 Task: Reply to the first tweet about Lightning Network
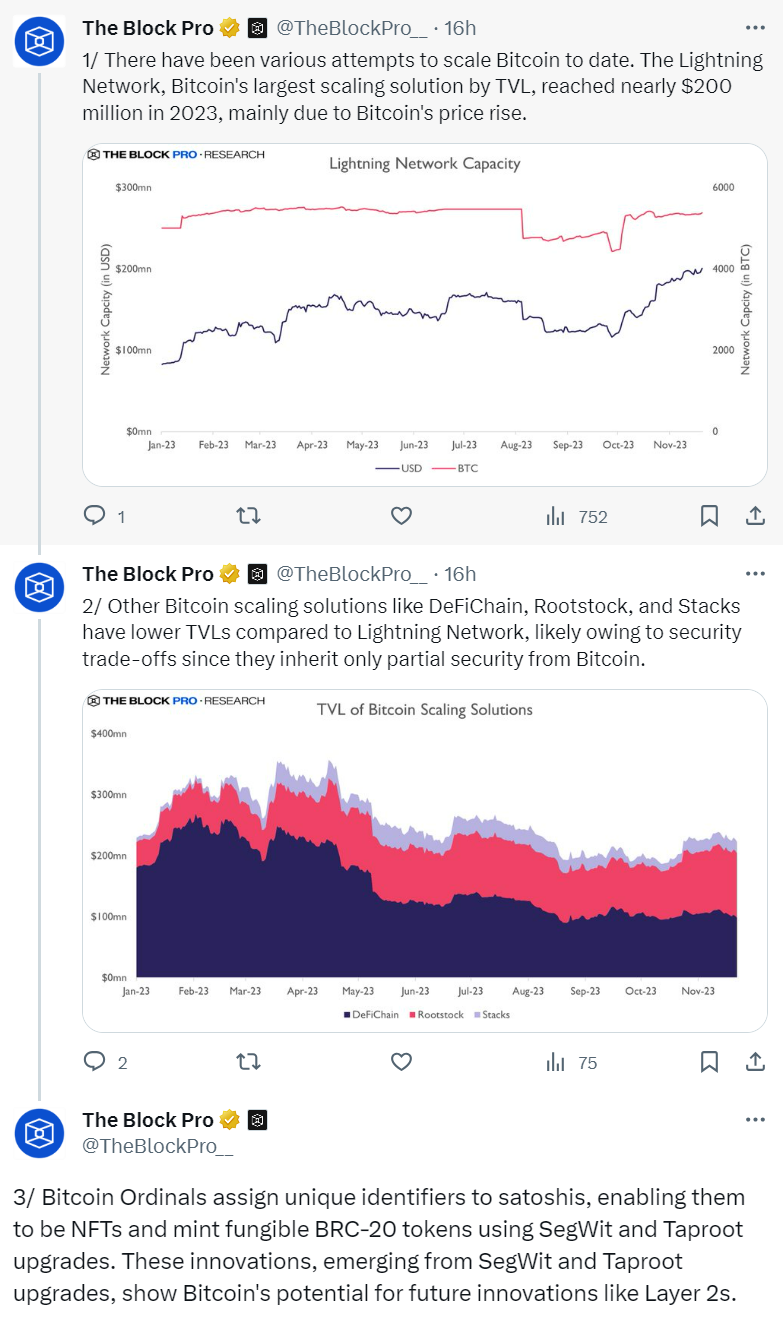coord(95,516)
